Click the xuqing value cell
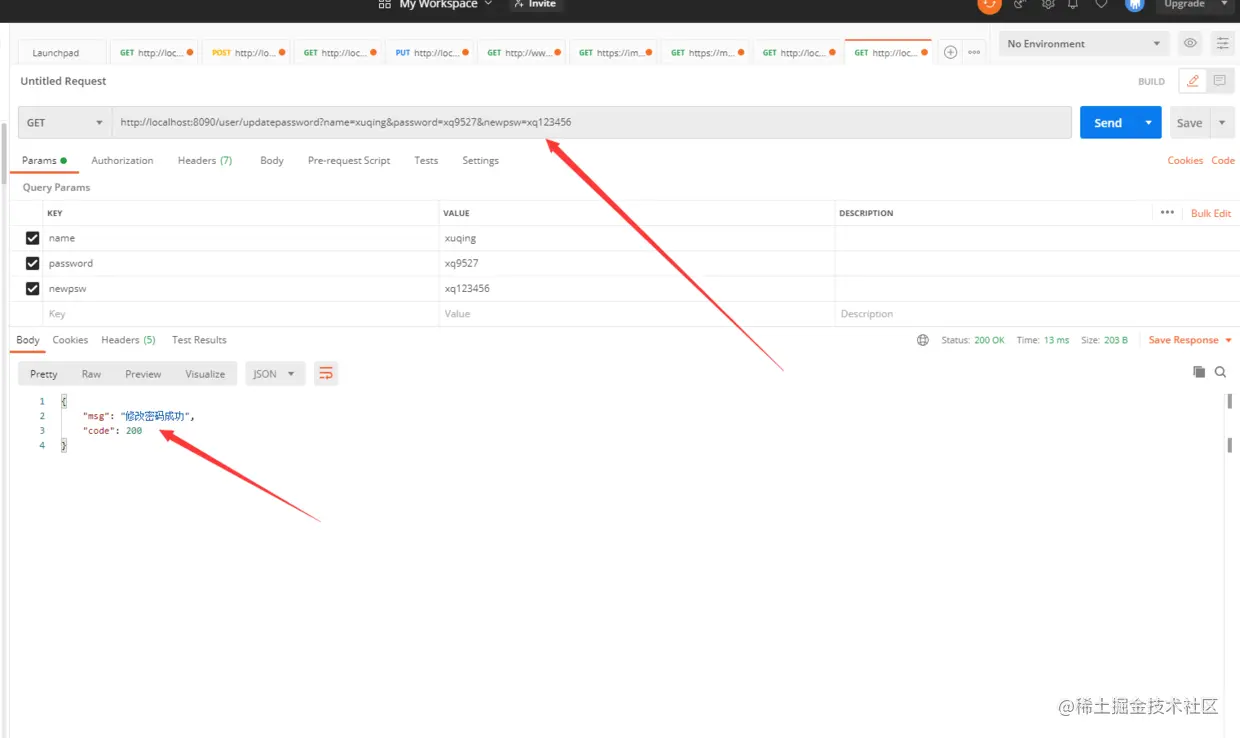Image resolution: width=1240 pixels, height=738 pixels. tap(637, 238)
